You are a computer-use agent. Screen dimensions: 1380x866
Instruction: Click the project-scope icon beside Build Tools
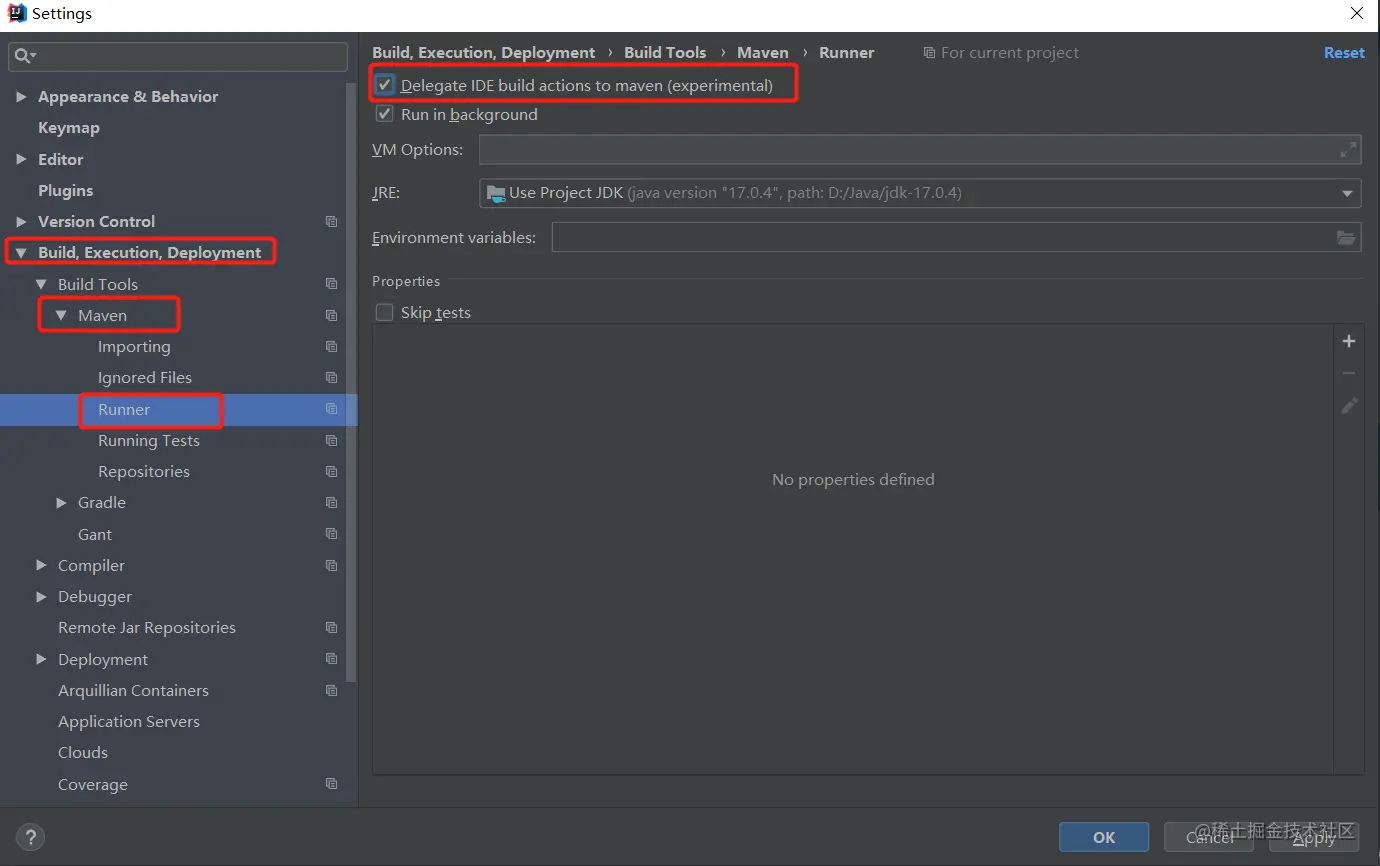pyautogui.click(x=332, y=284)
